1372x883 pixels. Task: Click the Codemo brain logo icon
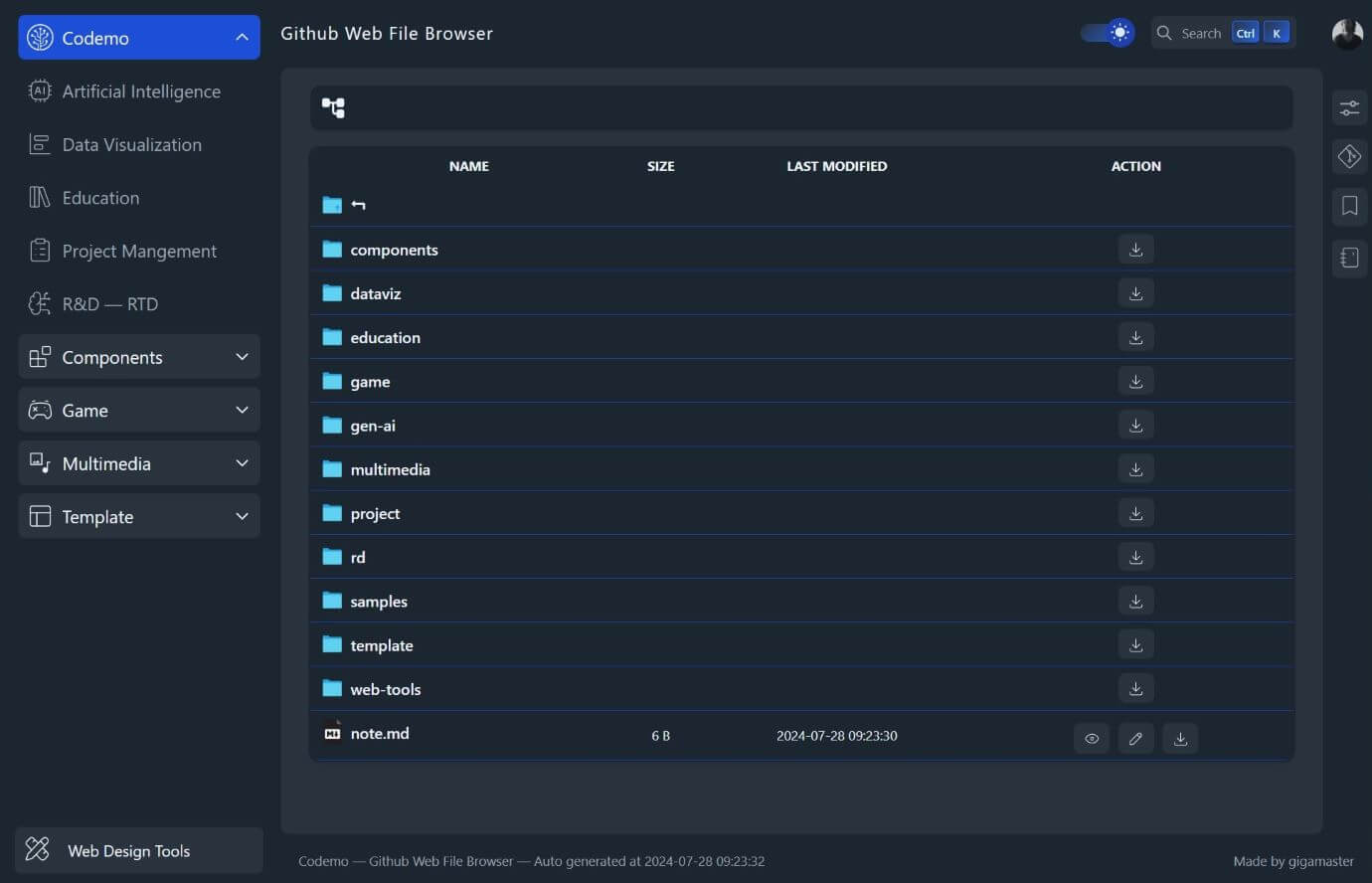[39, 37]
